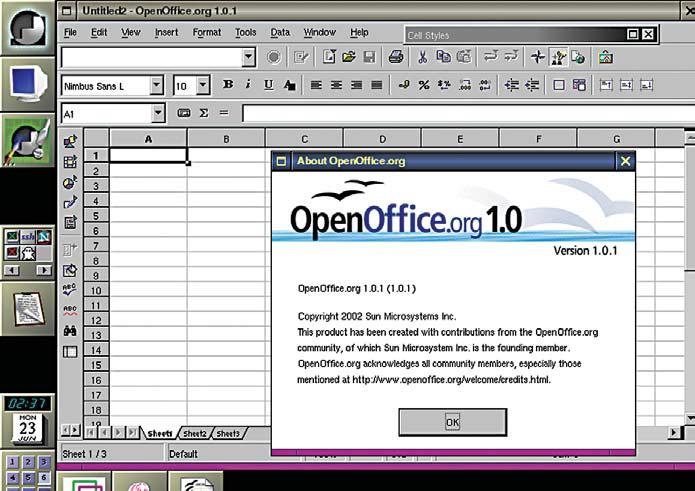Click the OK button in About dialog
695x491 pixels.
[x=452, y=422]
